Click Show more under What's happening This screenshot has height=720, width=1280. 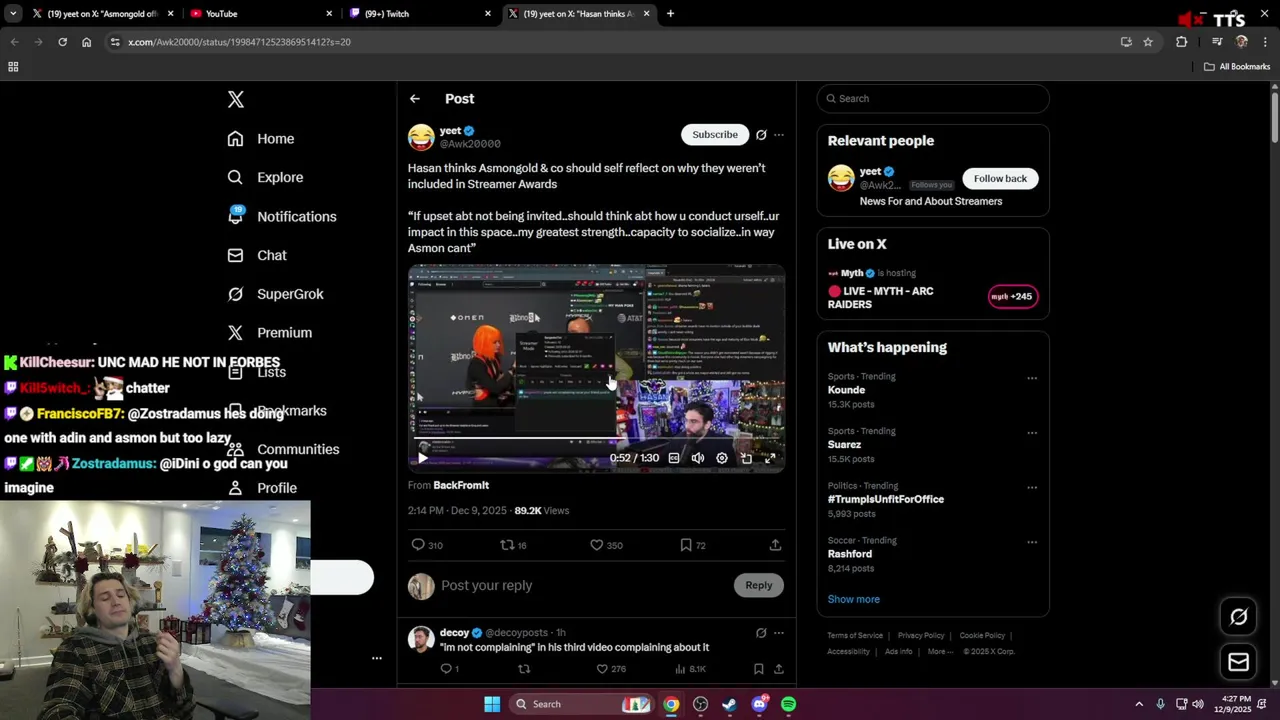click(x=853, y=599)
